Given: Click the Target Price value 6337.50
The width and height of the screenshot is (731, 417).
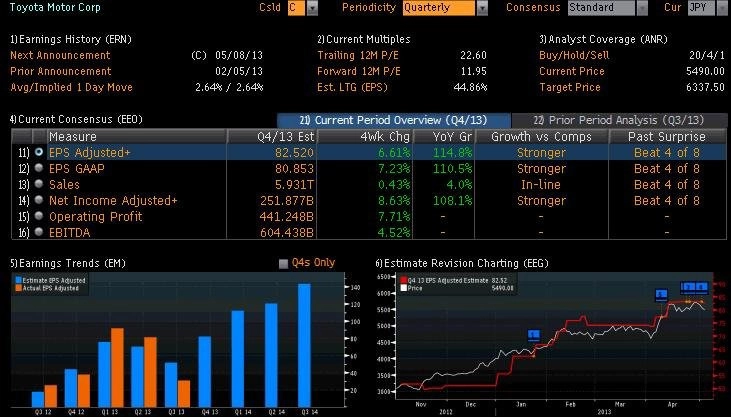Looking at the screenshot, I should [x=705, y=87].
